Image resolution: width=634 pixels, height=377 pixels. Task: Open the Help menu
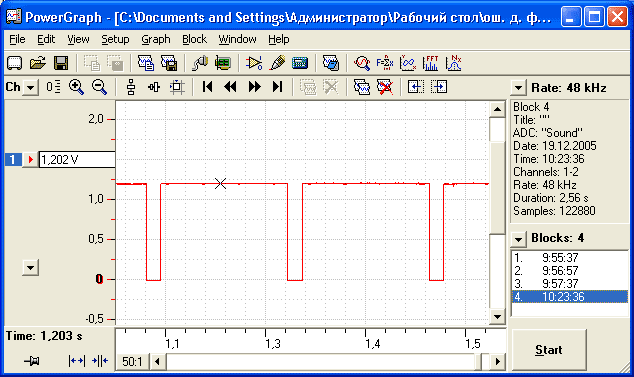279,39
